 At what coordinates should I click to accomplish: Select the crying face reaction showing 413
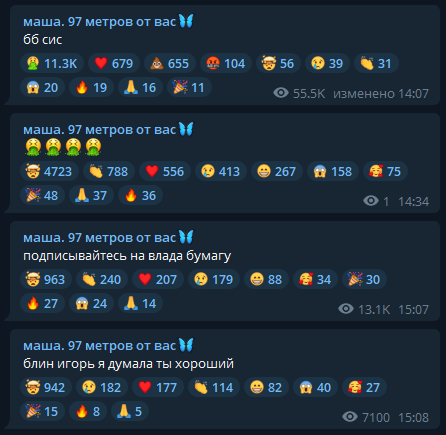(x=221, y=171)
